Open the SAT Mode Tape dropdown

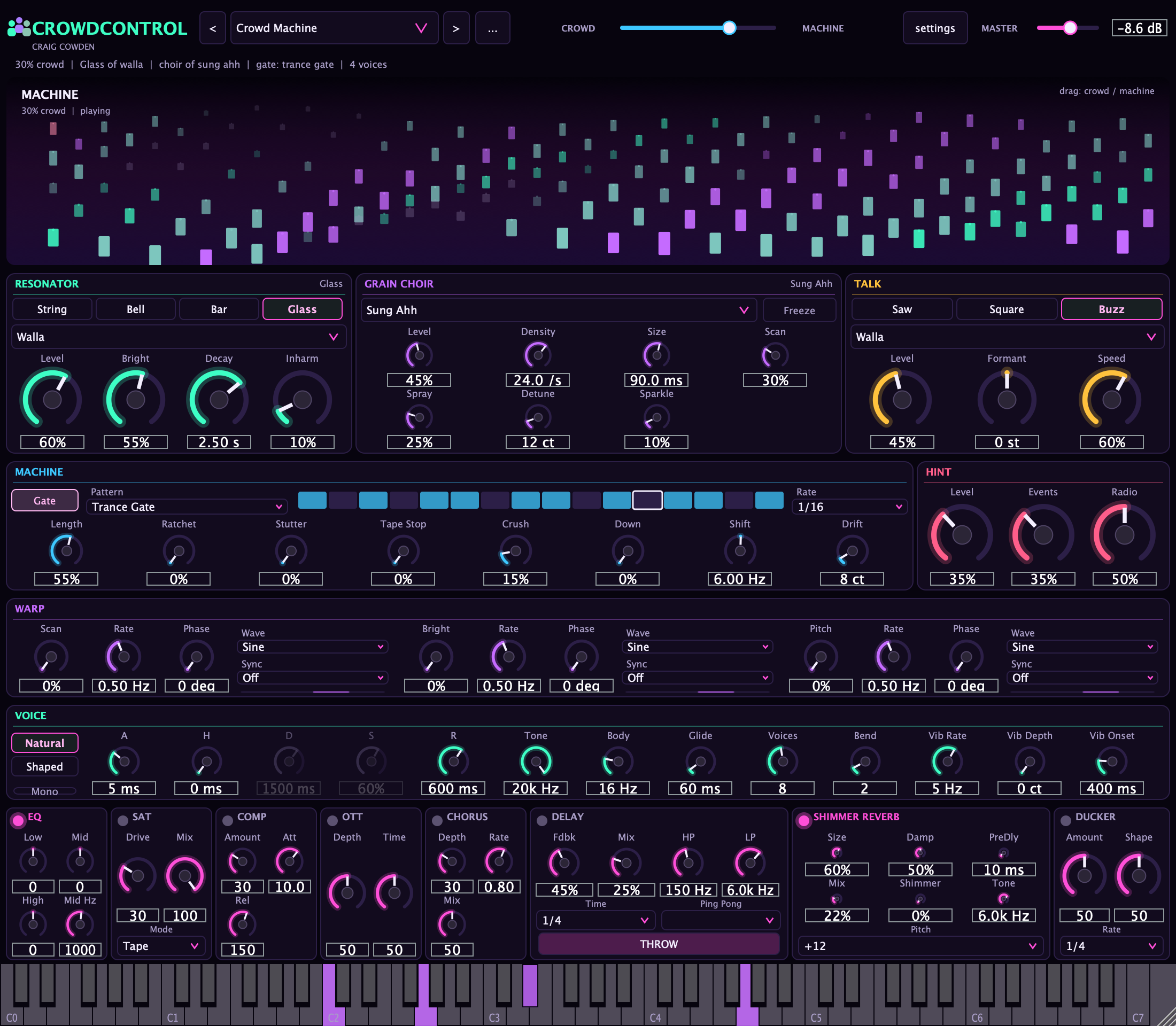click(160, 946)
